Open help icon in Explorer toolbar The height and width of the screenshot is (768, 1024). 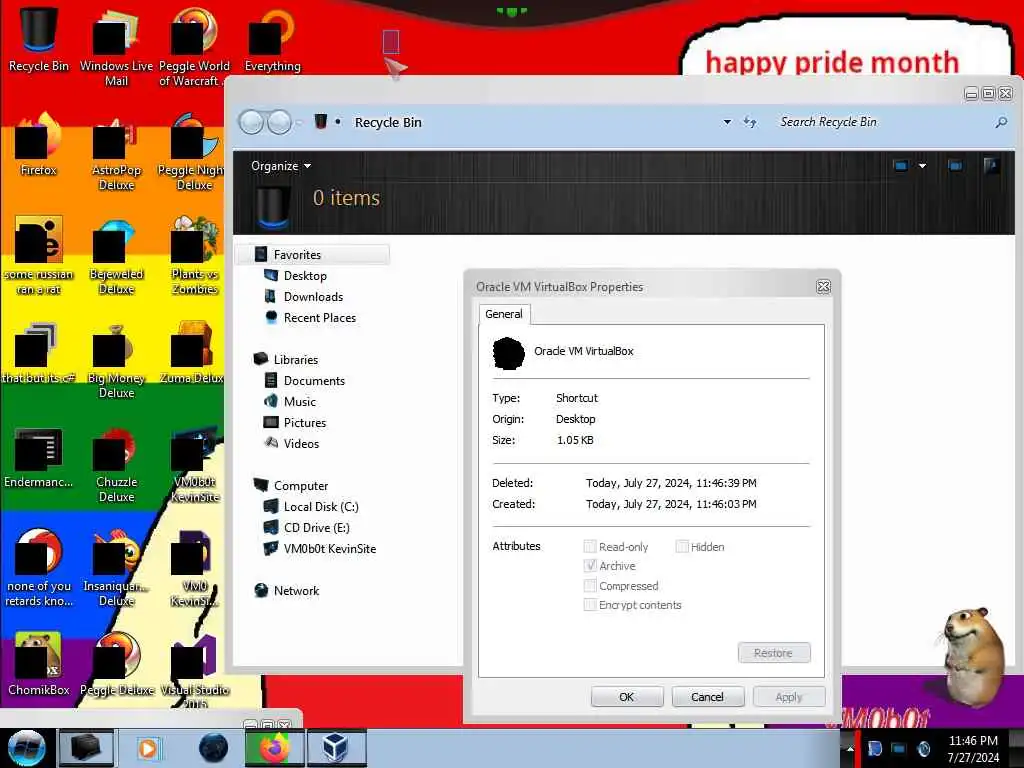pyautogui.click(x=991, y=166)
